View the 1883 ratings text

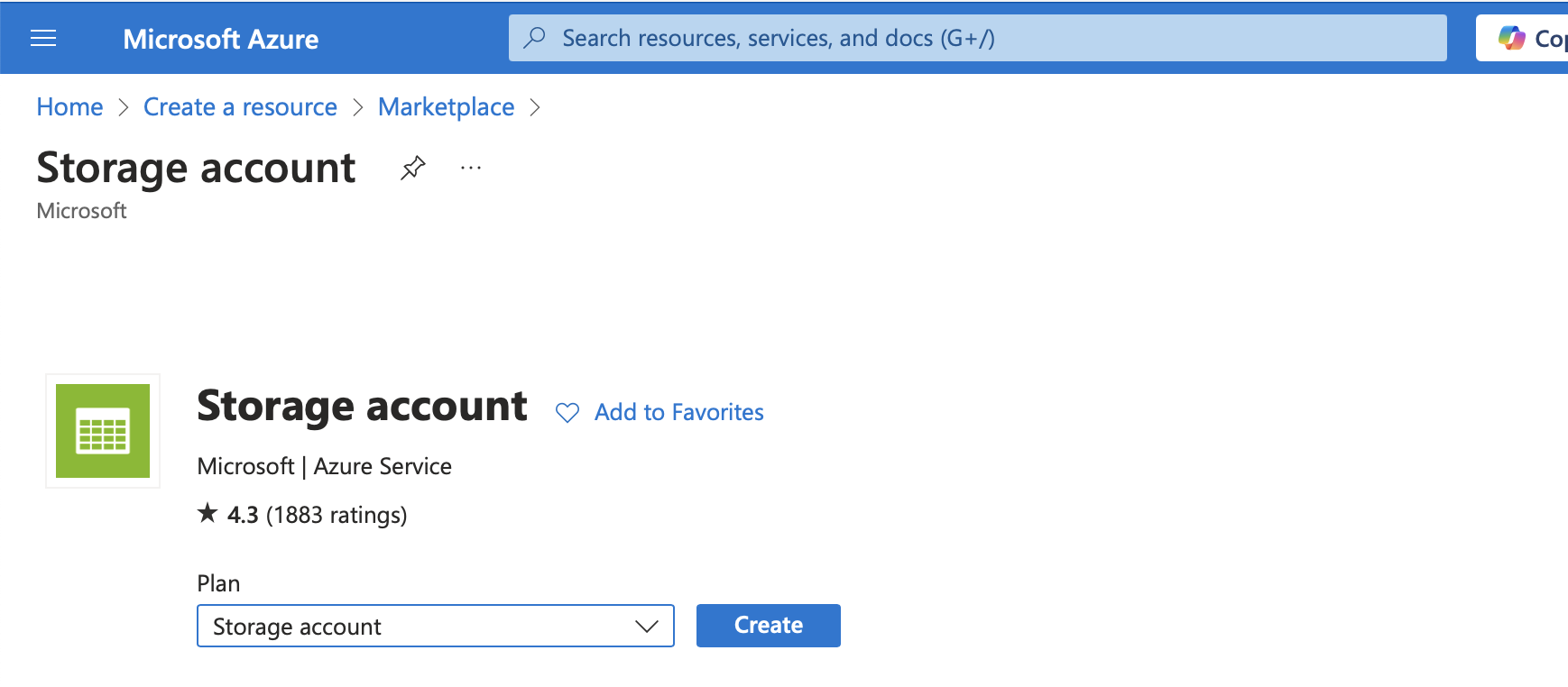pyautogui.click(x=337, y=515)
